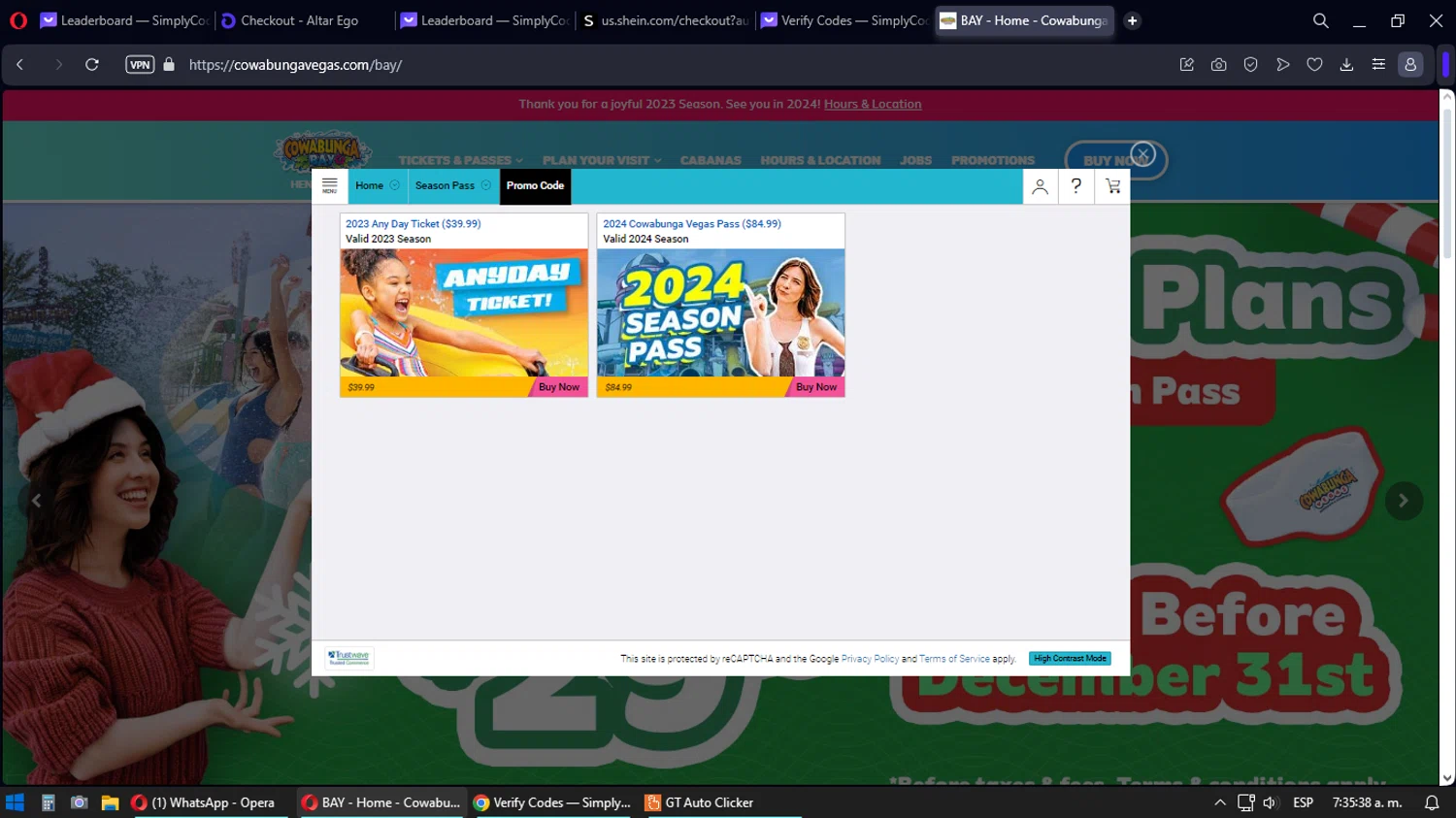Open the Google Privacy Policy link
1456x818 pixels.
pyautogui.click(x=870, y=659)
